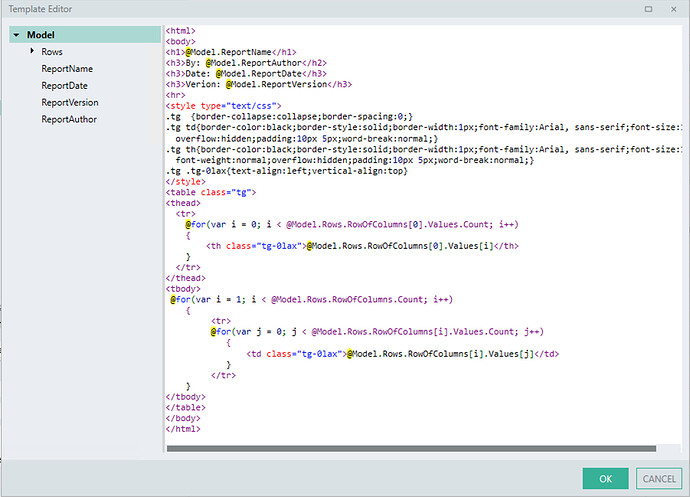
Task: Select the Rows tree item
Action: coord(52,52)
